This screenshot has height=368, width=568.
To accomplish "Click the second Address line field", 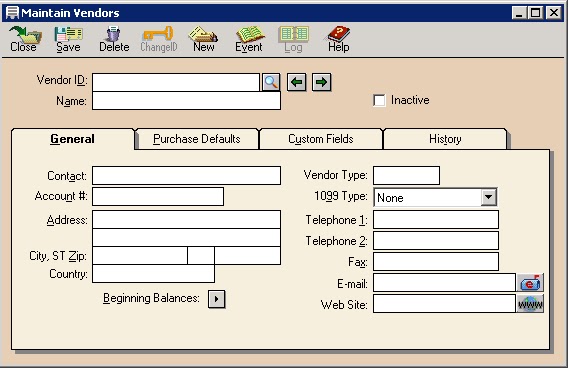I will [187, 238].
